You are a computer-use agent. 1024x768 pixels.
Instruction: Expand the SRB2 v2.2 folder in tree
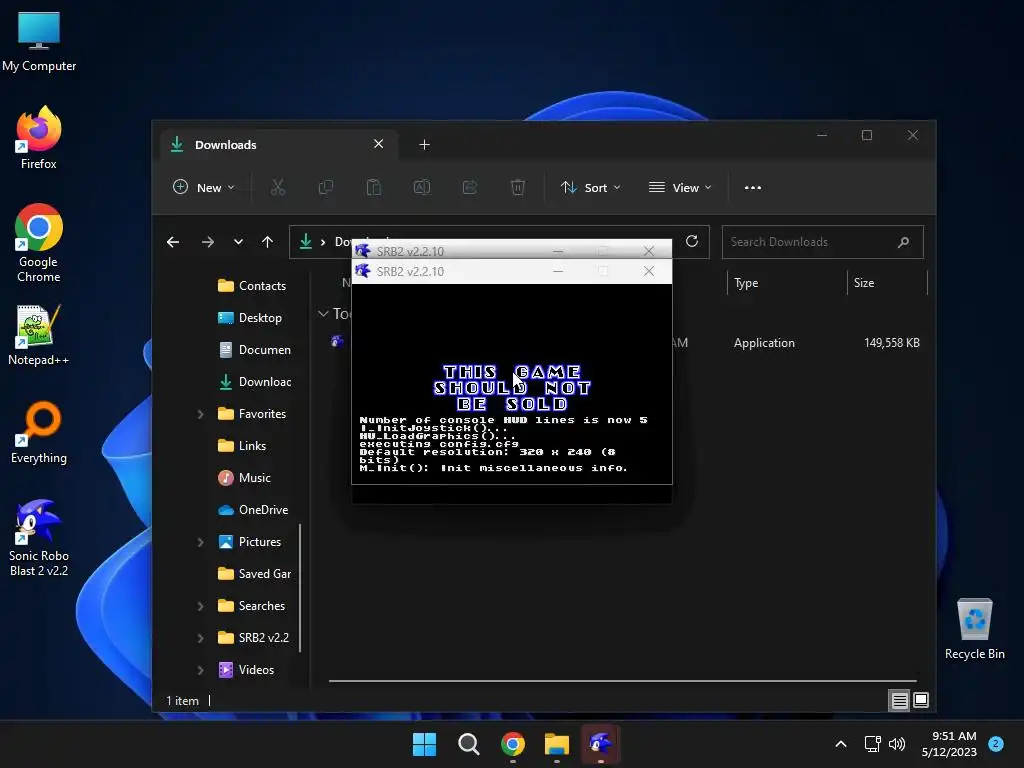pos(200,638)
